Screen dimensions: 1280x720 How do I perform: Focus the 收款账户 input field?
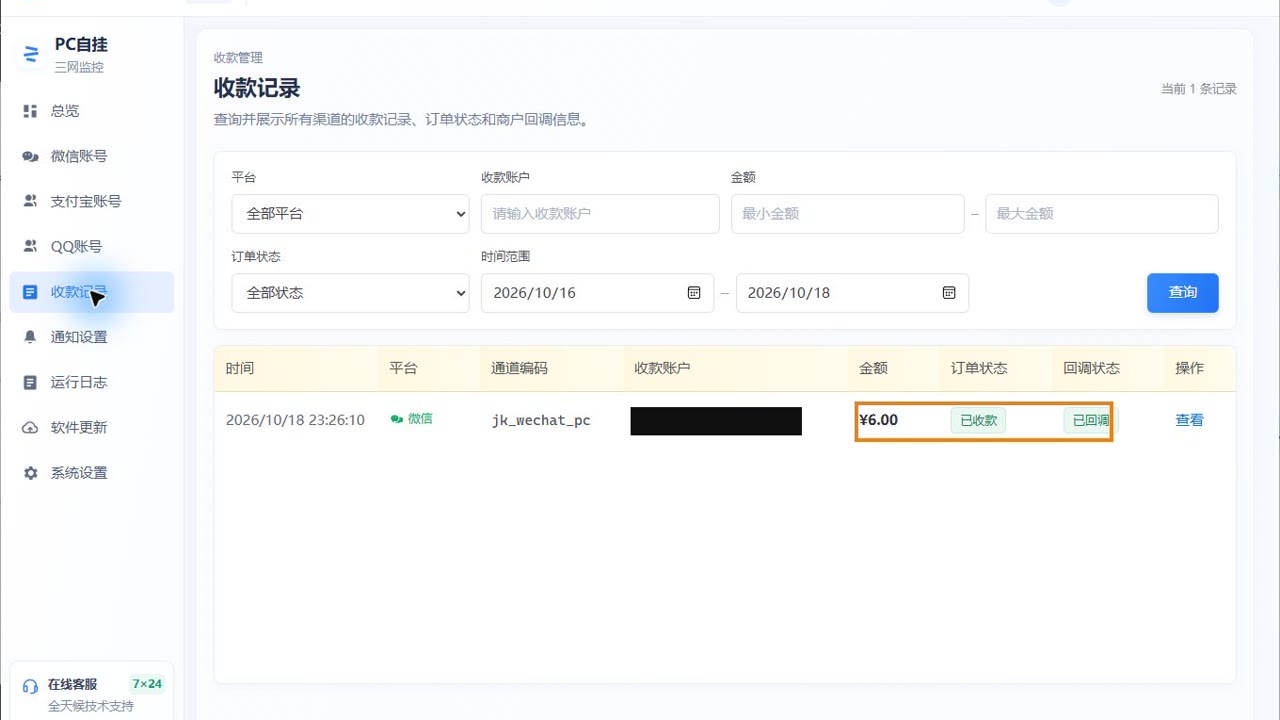600,213
